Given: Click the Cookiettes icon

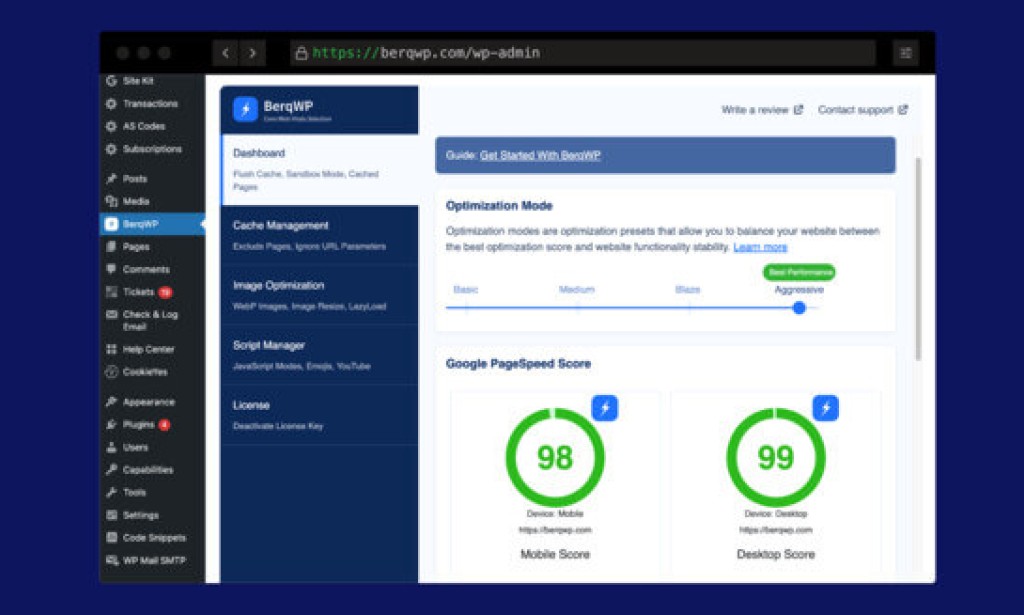Looking at the screenshot, I should 112,372.
